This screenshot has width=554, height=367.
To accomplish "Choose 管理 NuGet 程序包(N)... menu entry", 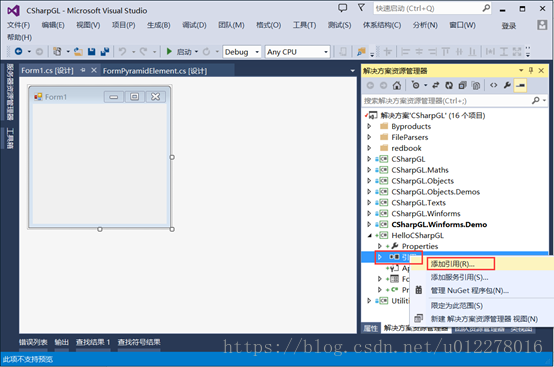I will [x=470, y=291].
